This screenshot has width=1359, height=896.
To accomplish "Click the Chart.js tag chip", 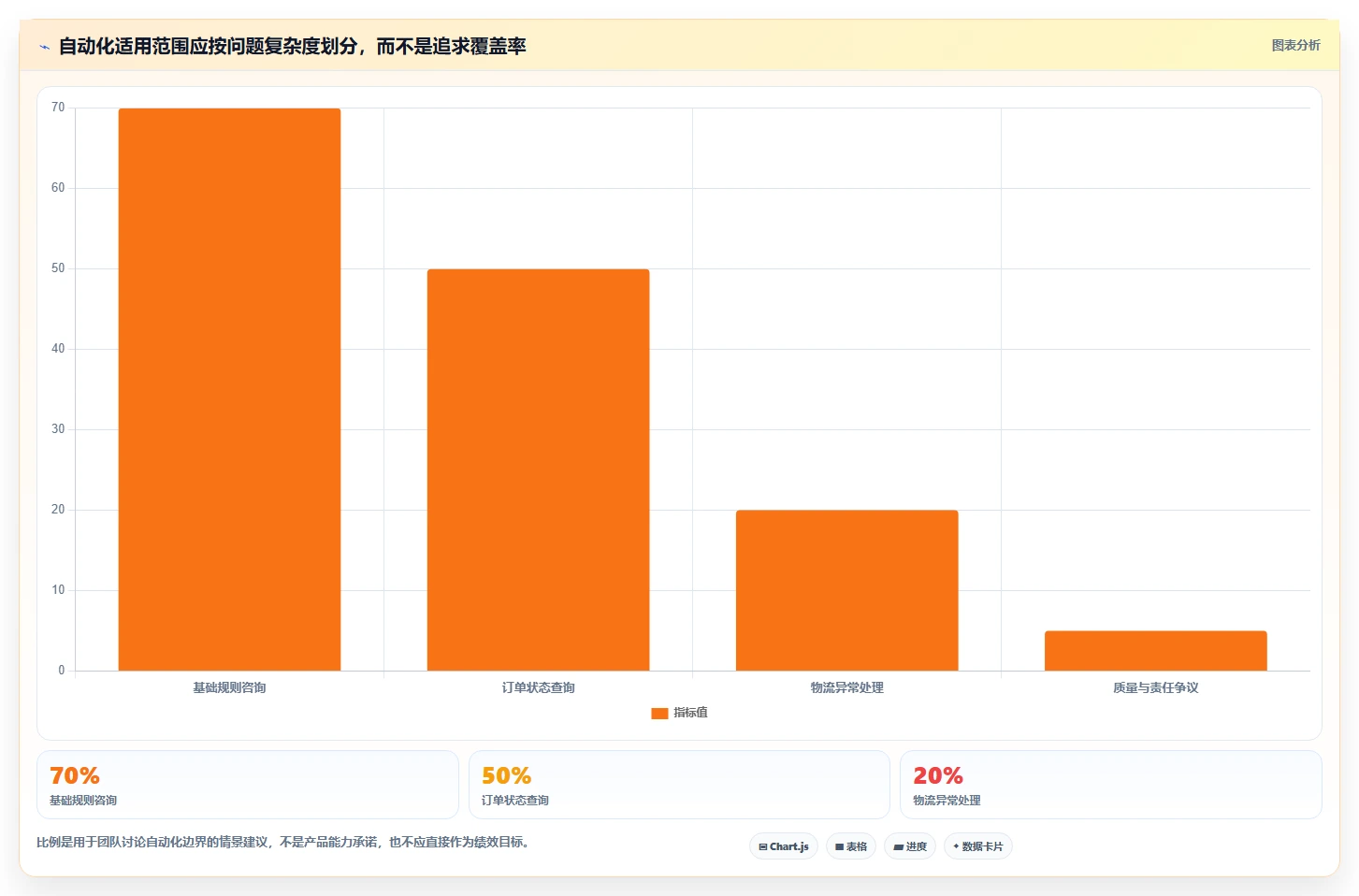I will coord(784,846).
